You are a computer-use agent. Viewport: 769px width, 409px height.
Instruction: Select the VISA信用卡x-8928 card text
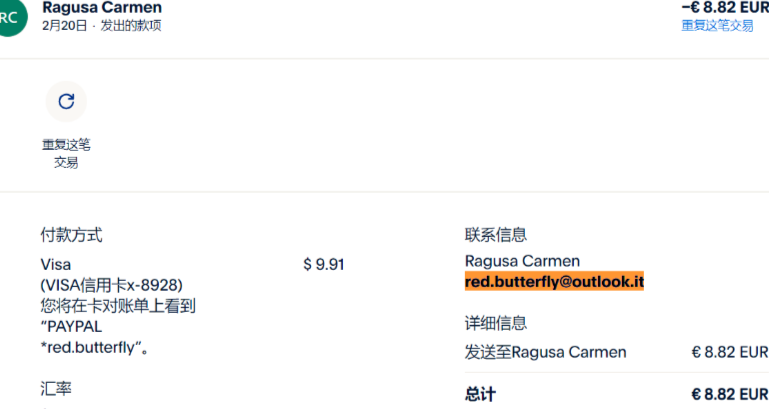(111, 285)
